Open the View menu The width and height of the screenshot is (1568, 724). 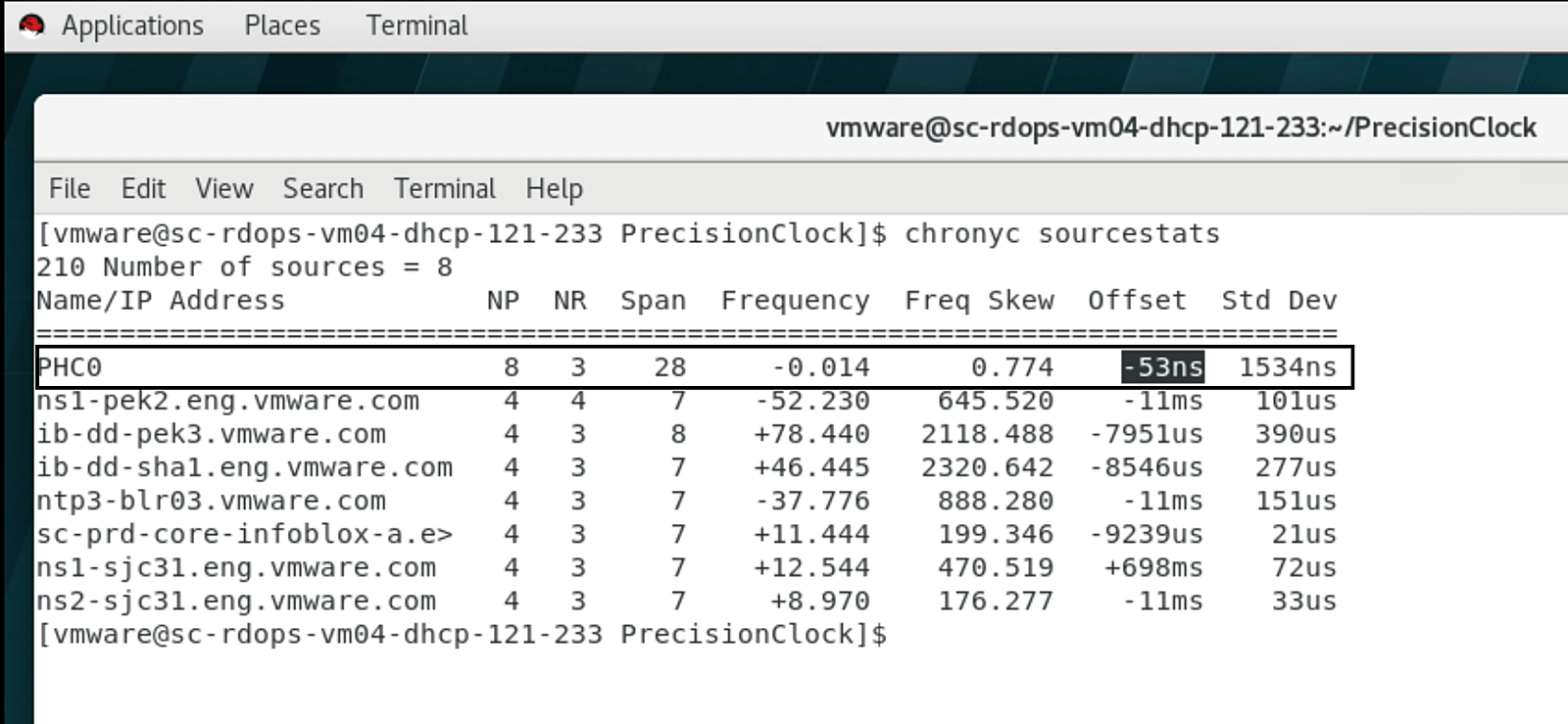pos(224,188)
